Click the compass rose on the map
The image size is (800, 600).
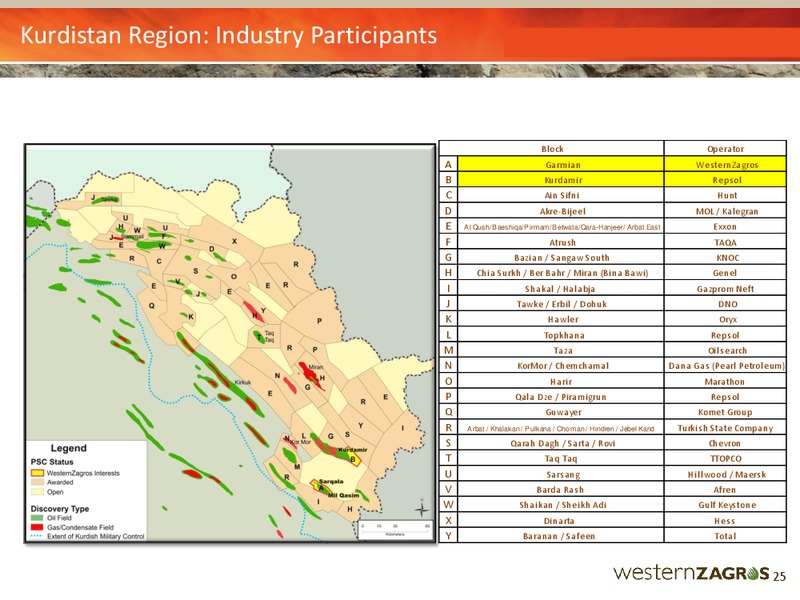click(x=422, y=509)
